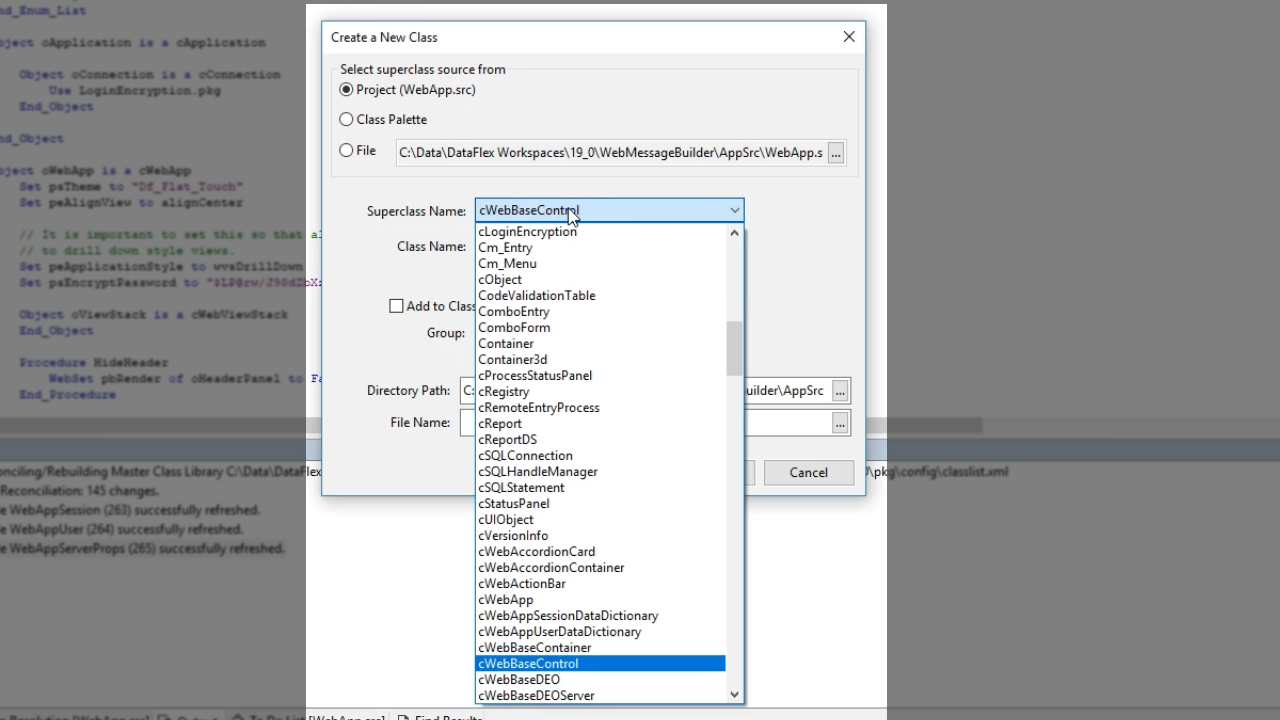This screenshot has width=1280, height=720.
Task: Click the dropdown list scroll-up arrow
Action: pos(734,233)
